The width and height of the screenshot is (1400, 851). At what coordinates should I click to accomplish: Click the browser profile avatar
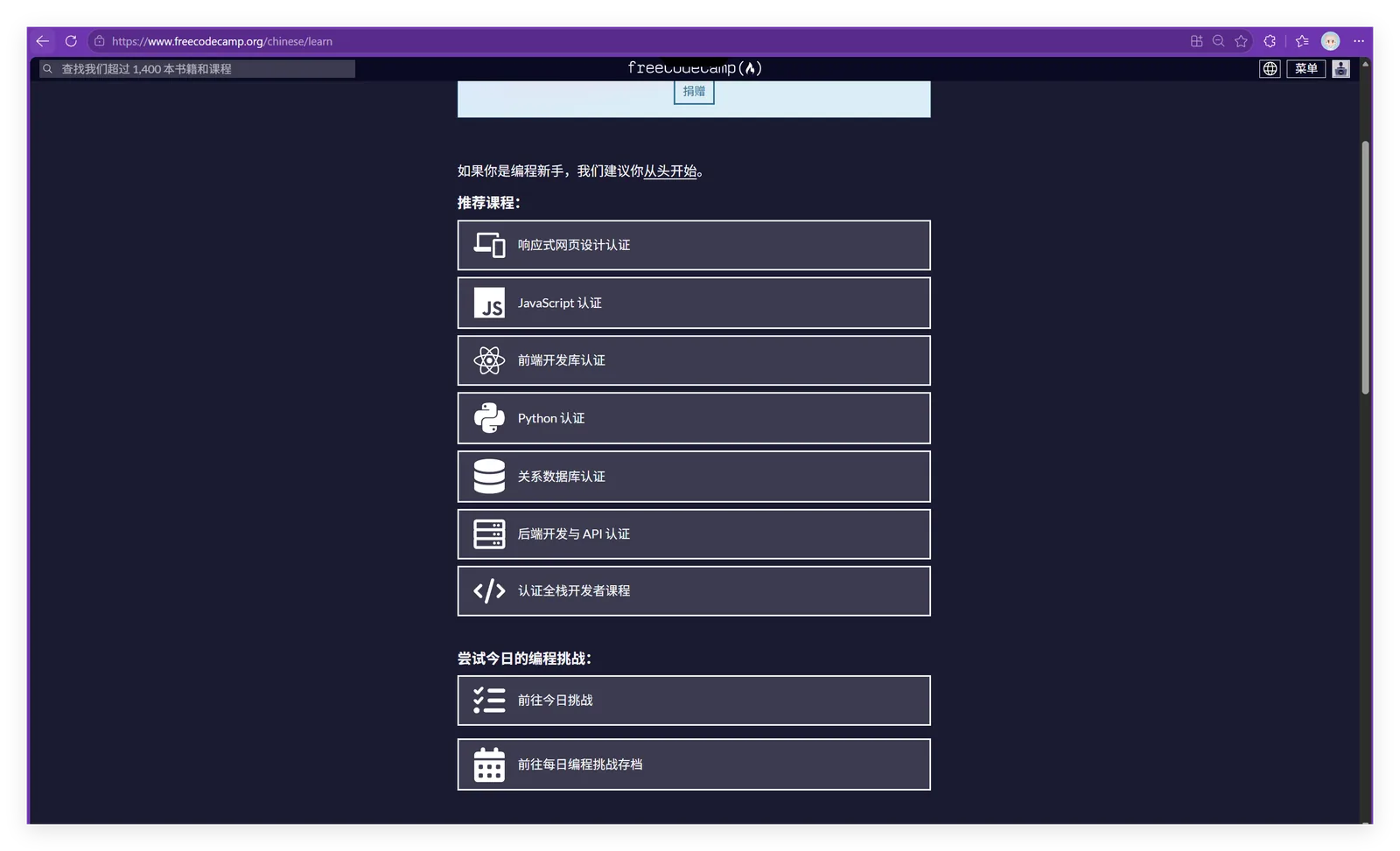click(x=1330, y=41)
